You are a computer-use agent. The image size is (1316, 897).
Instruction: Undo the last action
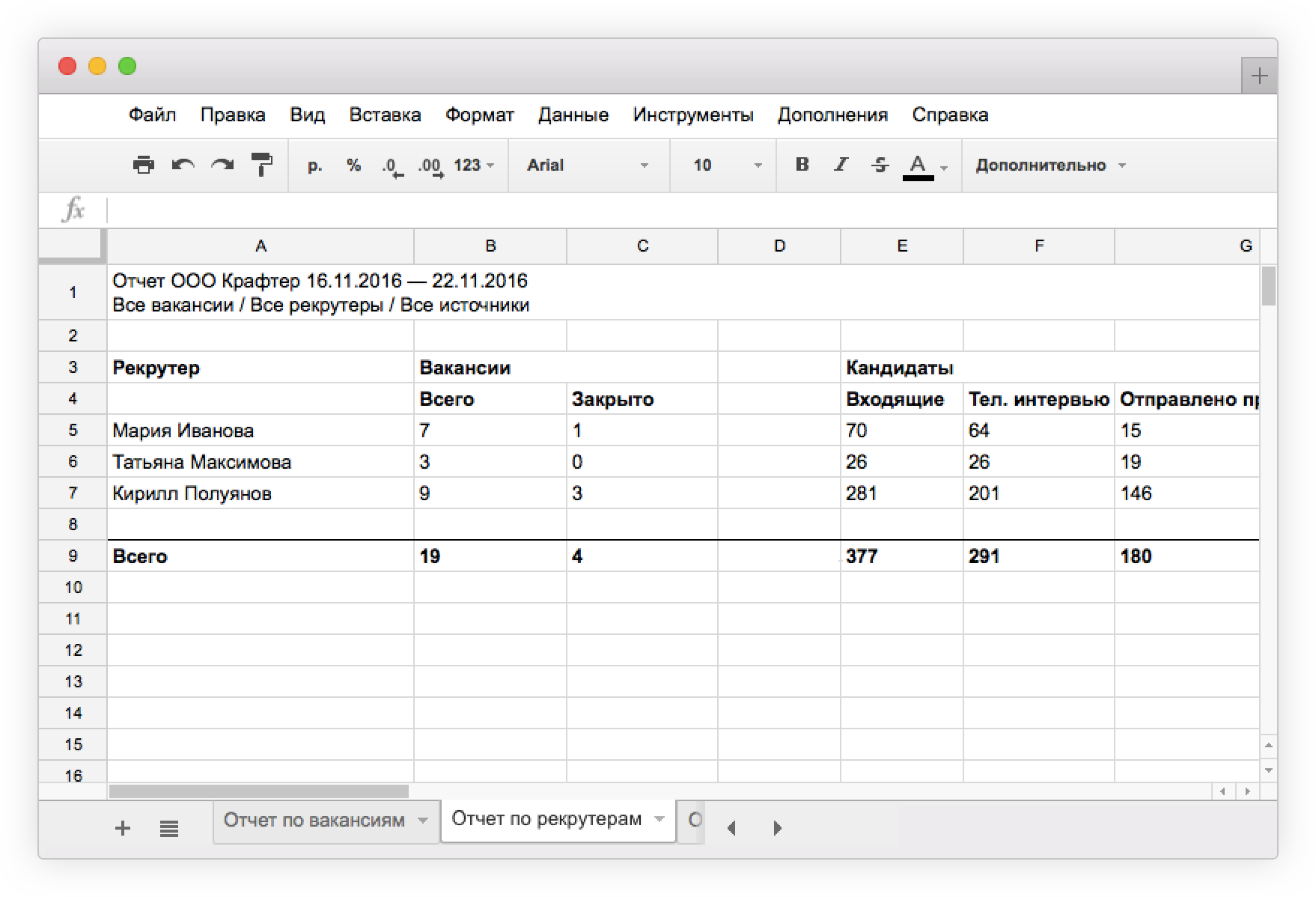183,165
